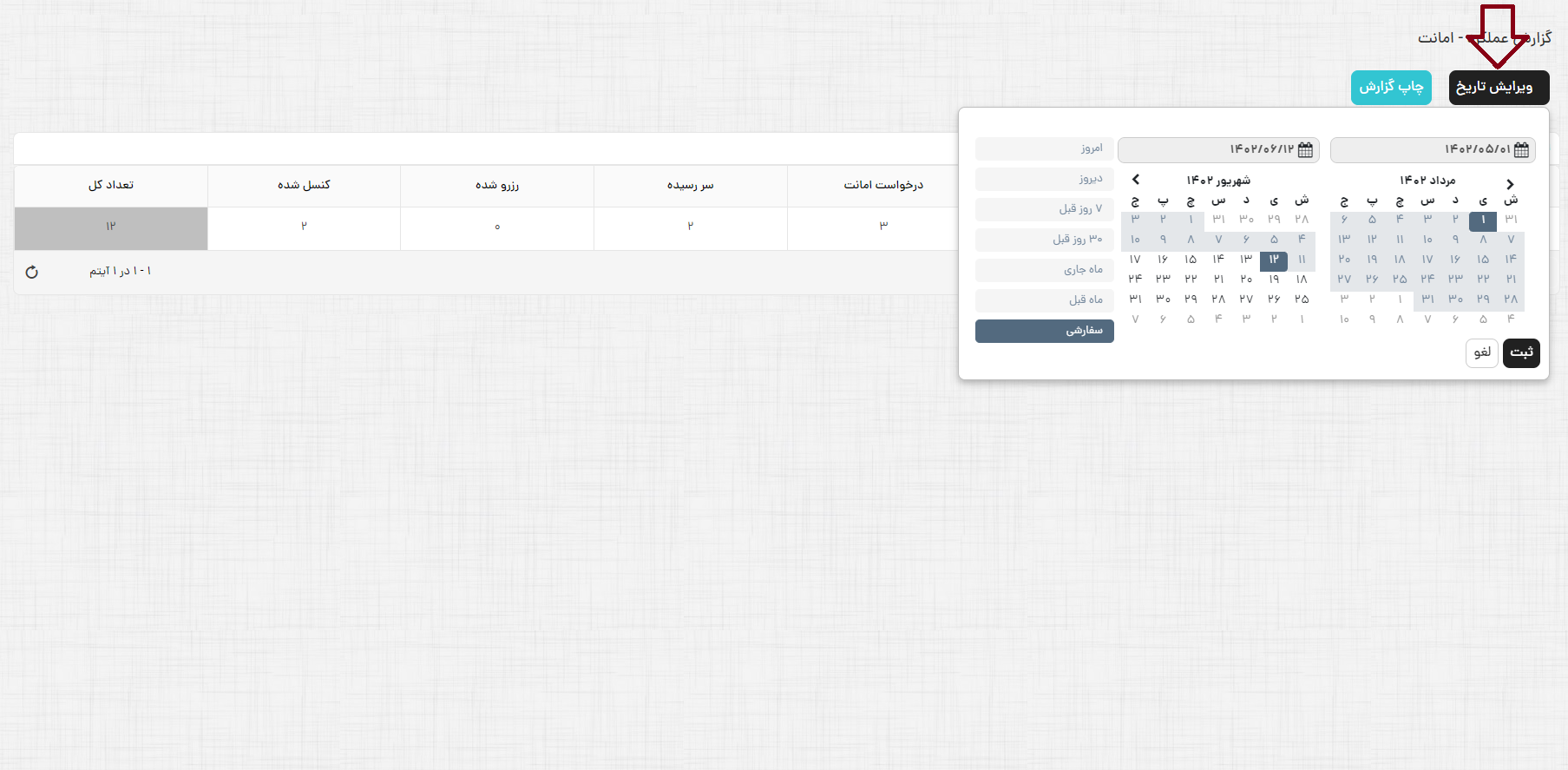Click the سفارشی custom range option

click(x=1045, y=331)
